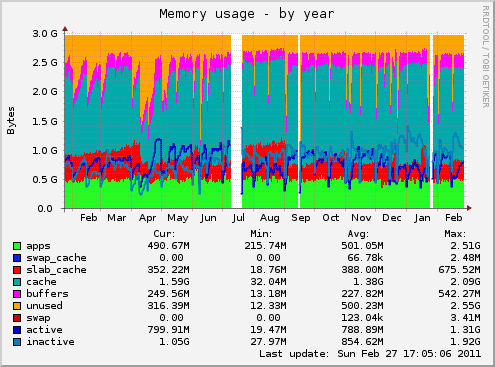The height and width of the screenshot is (367, 495).
Task: Click the chart title 'Memory usage - by year'
Action: click(x=247, y=14)
